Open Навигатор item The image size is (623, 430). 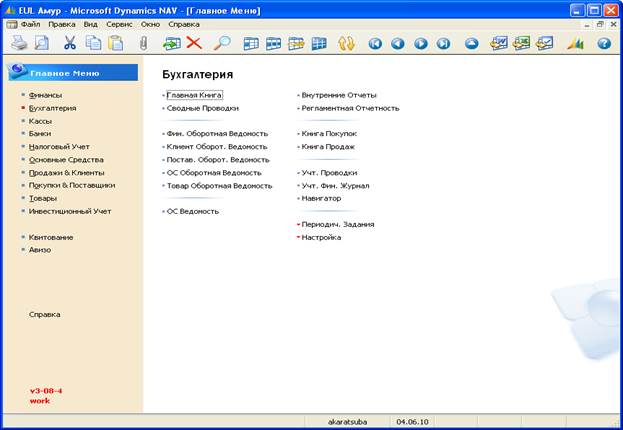coord(321,198)
